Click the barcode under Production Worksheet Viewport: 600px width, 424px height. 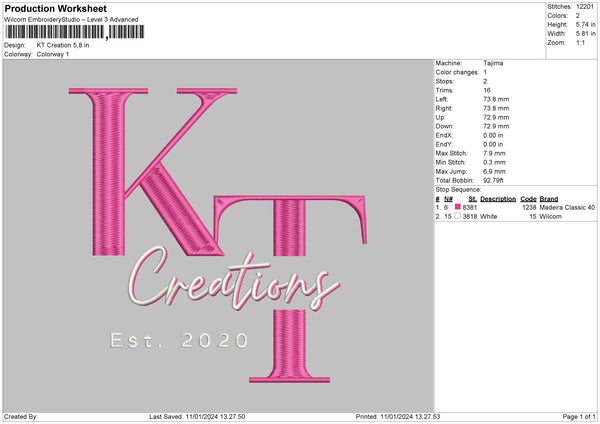(75, 32)
